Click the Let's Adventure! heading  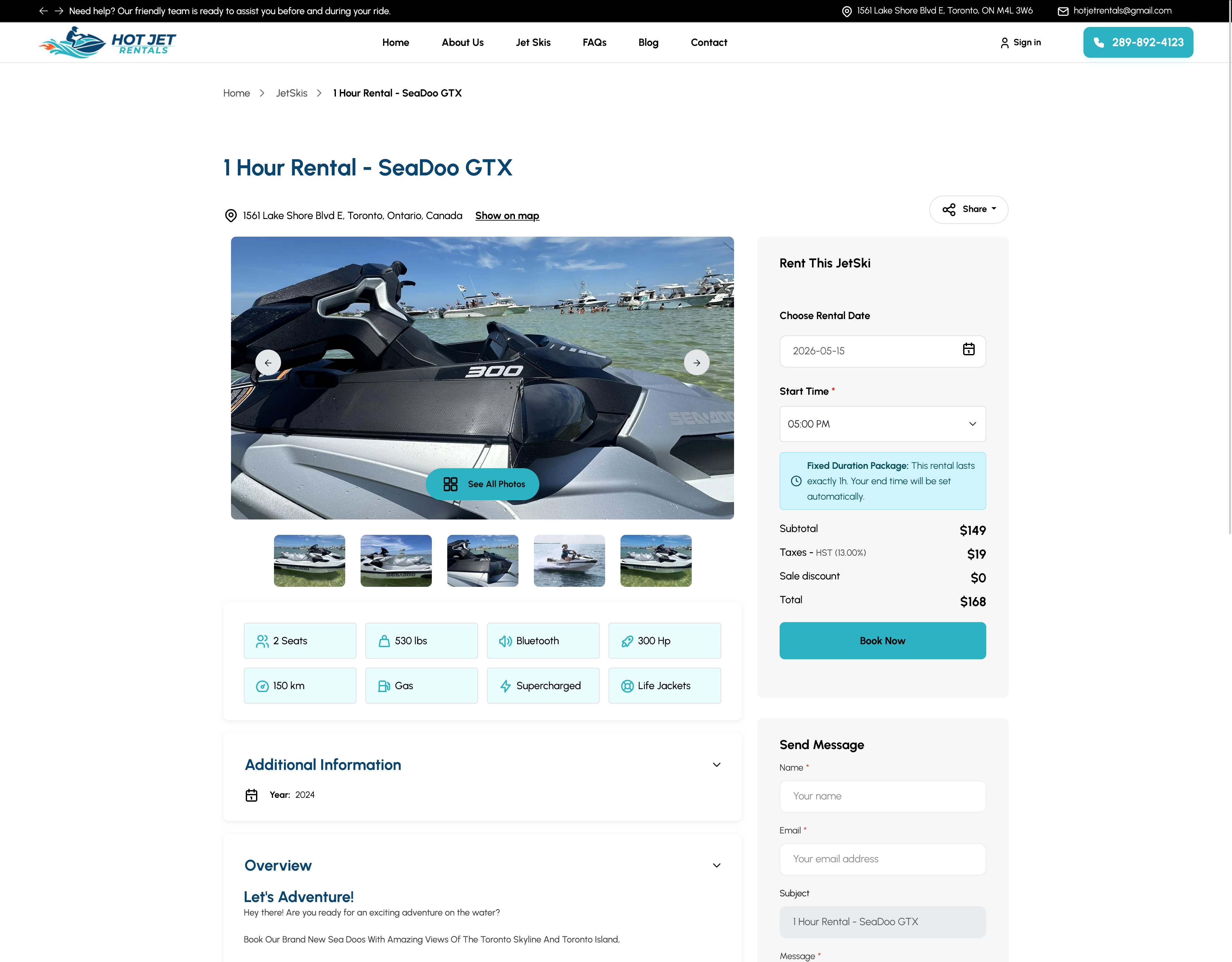pyautogui.click(x=298, y=897)
